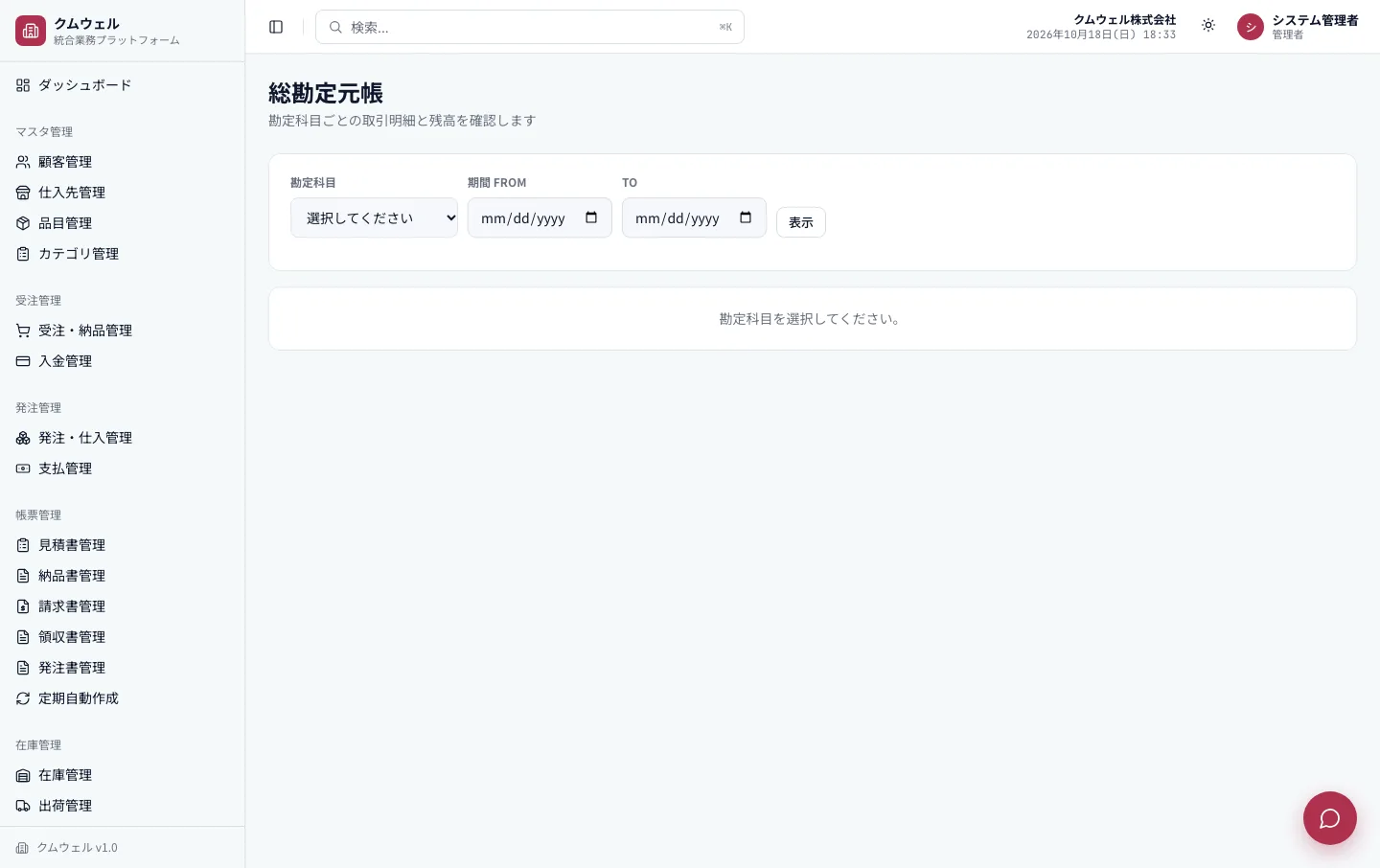Select 発注書管理 menu item
1380x868 pixels.
[122, 668]
